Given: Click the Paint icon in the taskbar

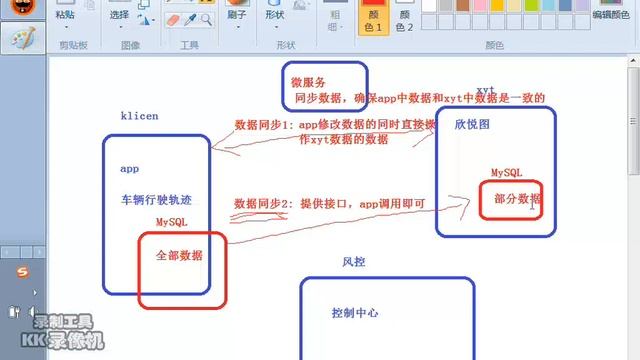Looking at the screenshot, I should (x=23, y=38).
